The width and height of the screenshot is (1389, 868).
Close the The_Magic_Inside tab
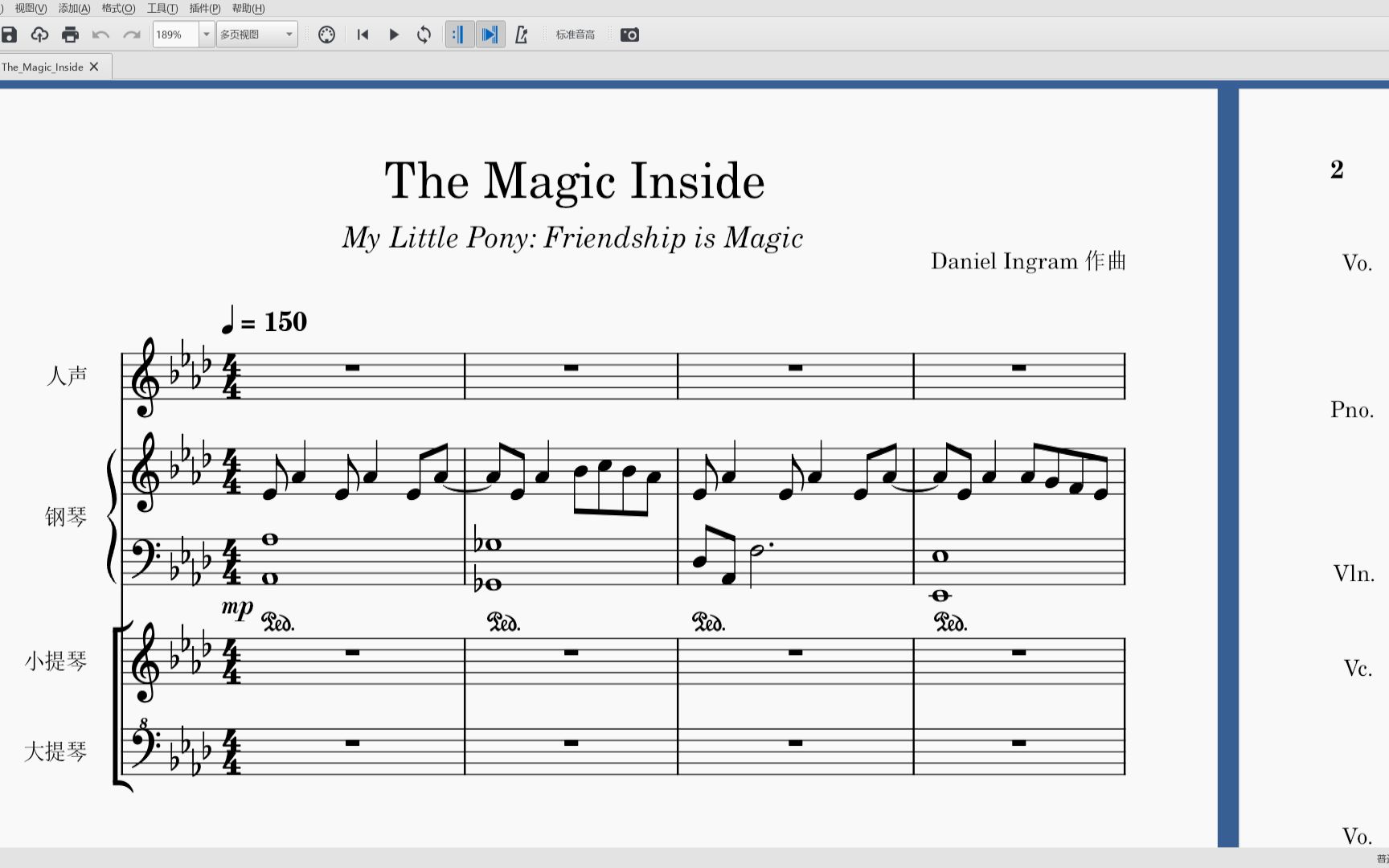94,67
